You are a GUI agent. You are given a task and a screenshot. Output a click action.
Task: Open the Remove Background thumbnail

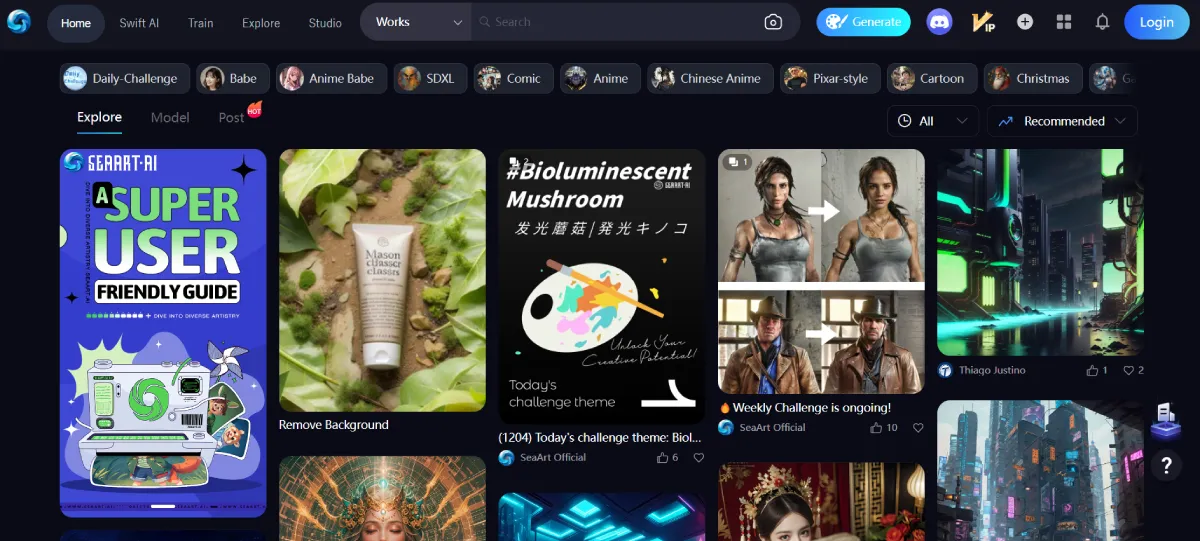(x=381, y=280)
